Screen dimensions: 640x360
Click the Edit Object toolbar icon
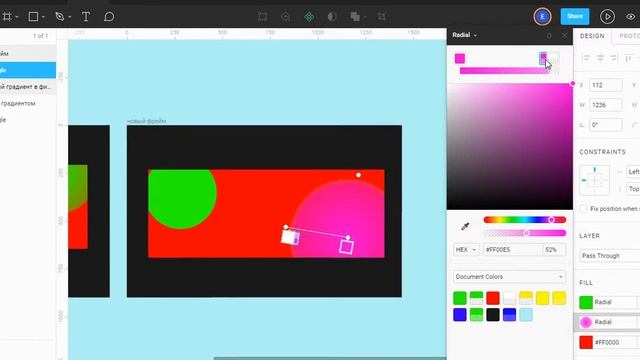click(262, 17)
